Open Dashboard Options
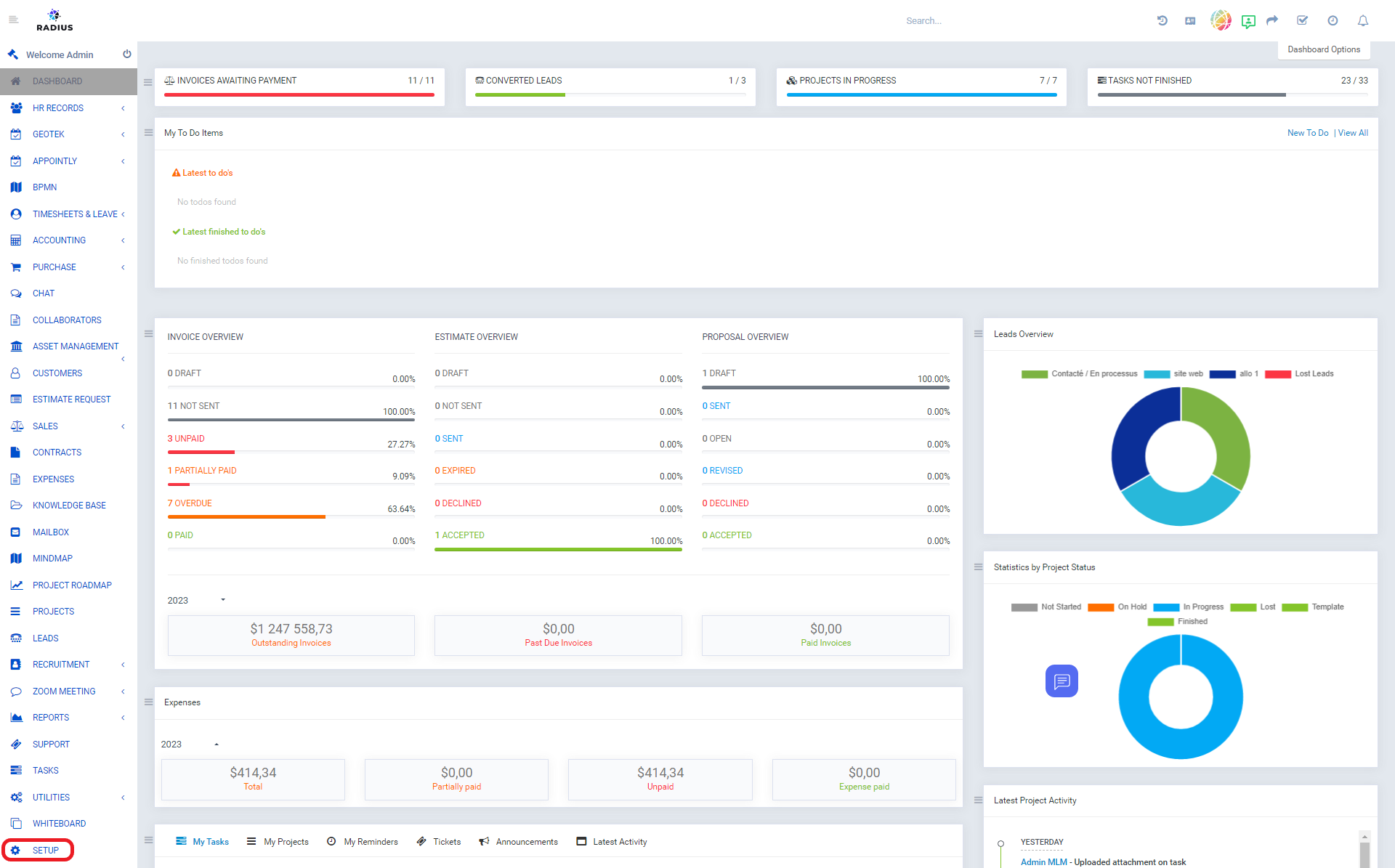Image resolution: width=1395 pixels, height=868 pixels. 1324,49
